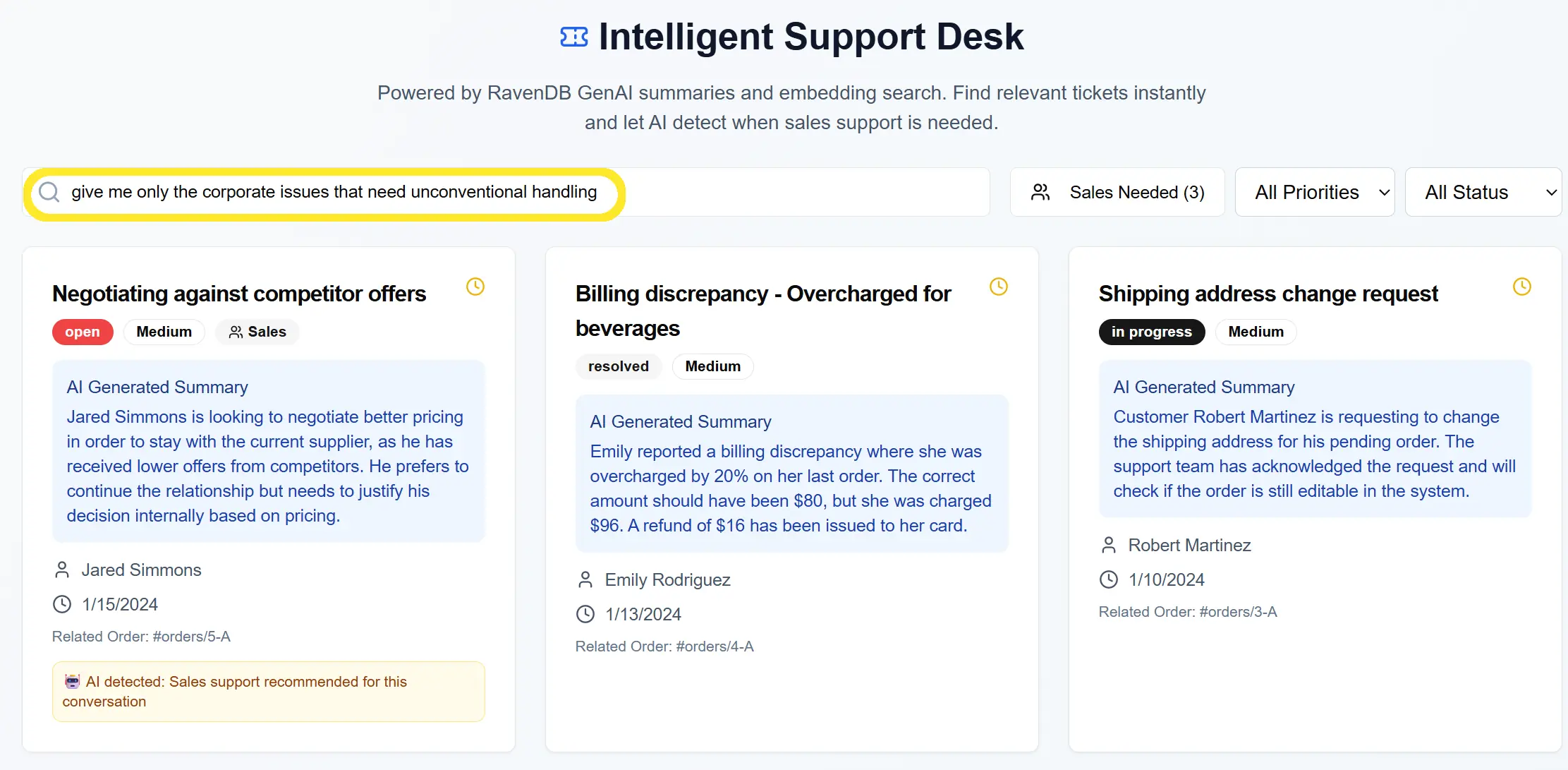The width and height of the screenshot is (1568, 770).
Task: Click person icon beside Robert Martinez
Action: pos(1109,545)
